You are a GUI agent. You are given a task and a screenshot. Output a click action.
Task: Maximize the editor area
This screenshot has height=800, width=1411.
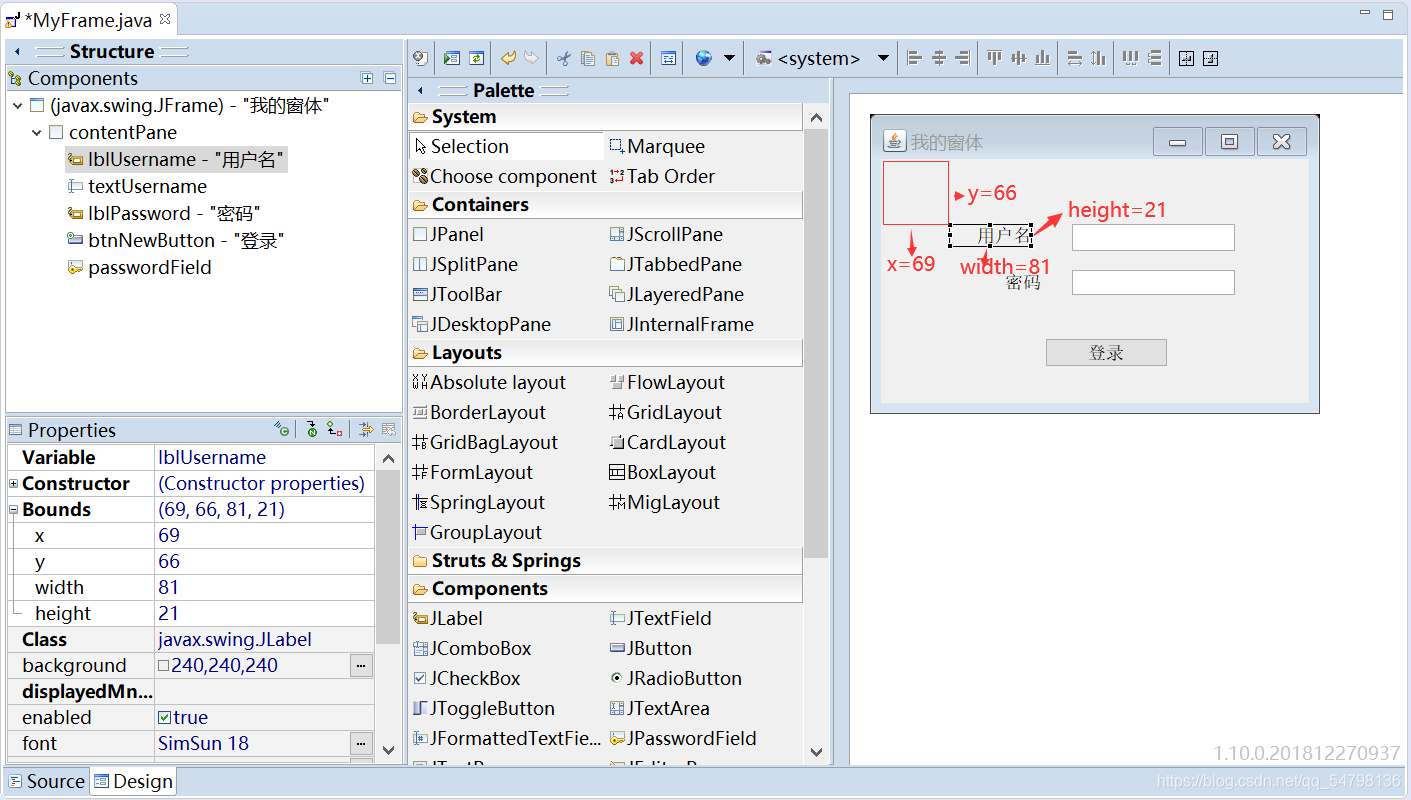(1388, 14)
